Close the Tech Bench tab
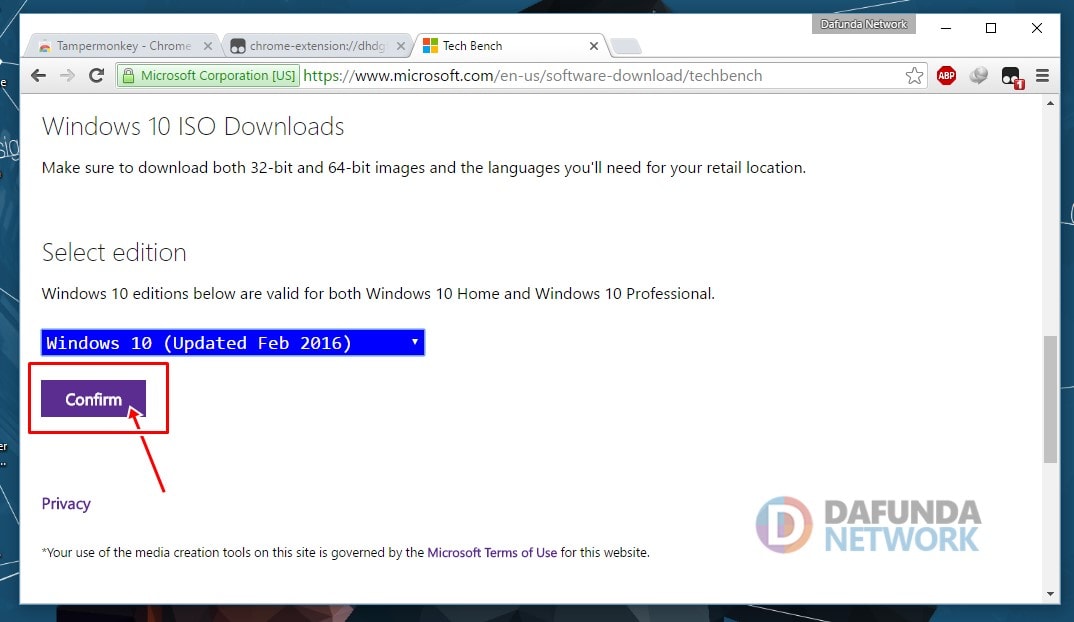This screenshot has height=622, width=1074. pos(594,46)
